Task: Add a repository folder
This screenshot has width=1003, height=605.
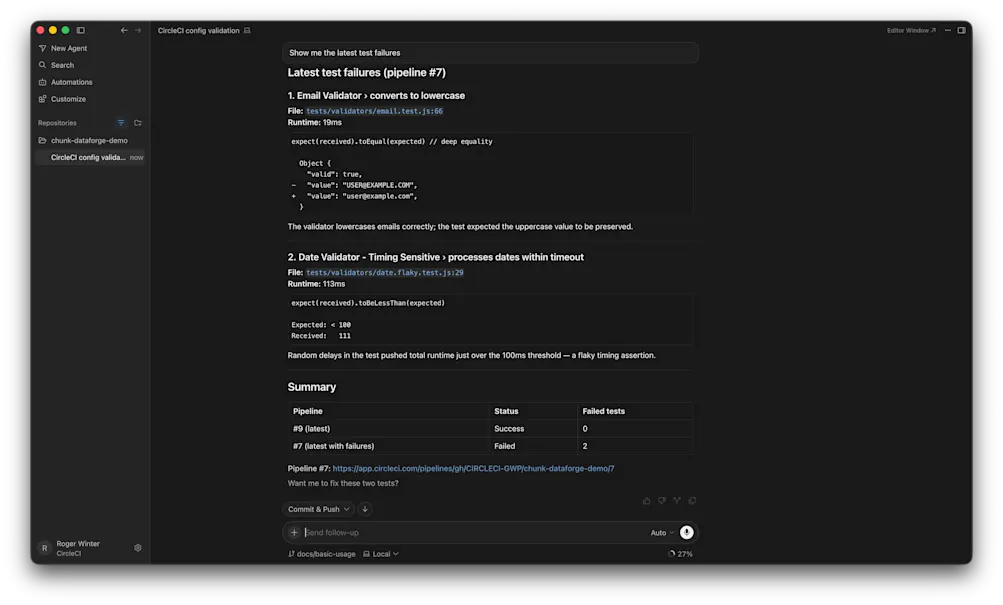Action: coord(138,123)
